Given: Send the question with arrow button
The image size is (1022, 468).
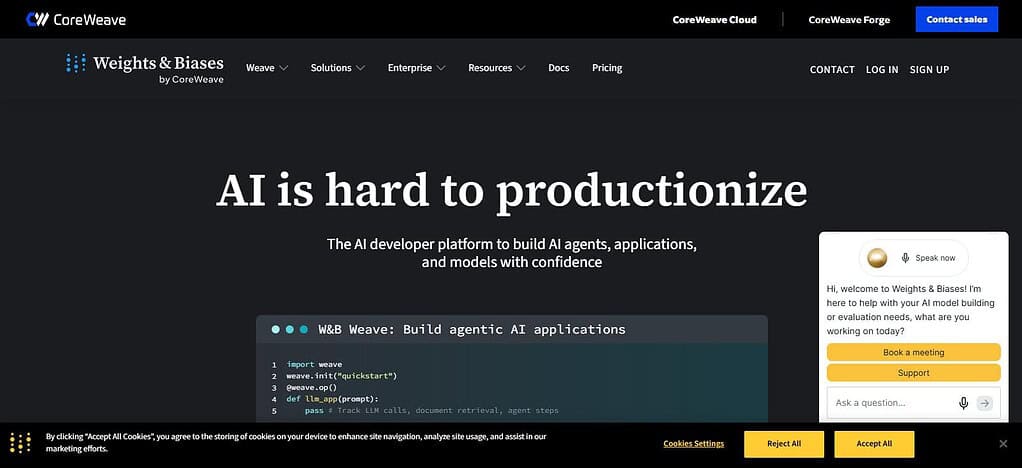Looking at the screenshot, I should tap(985, 403).
